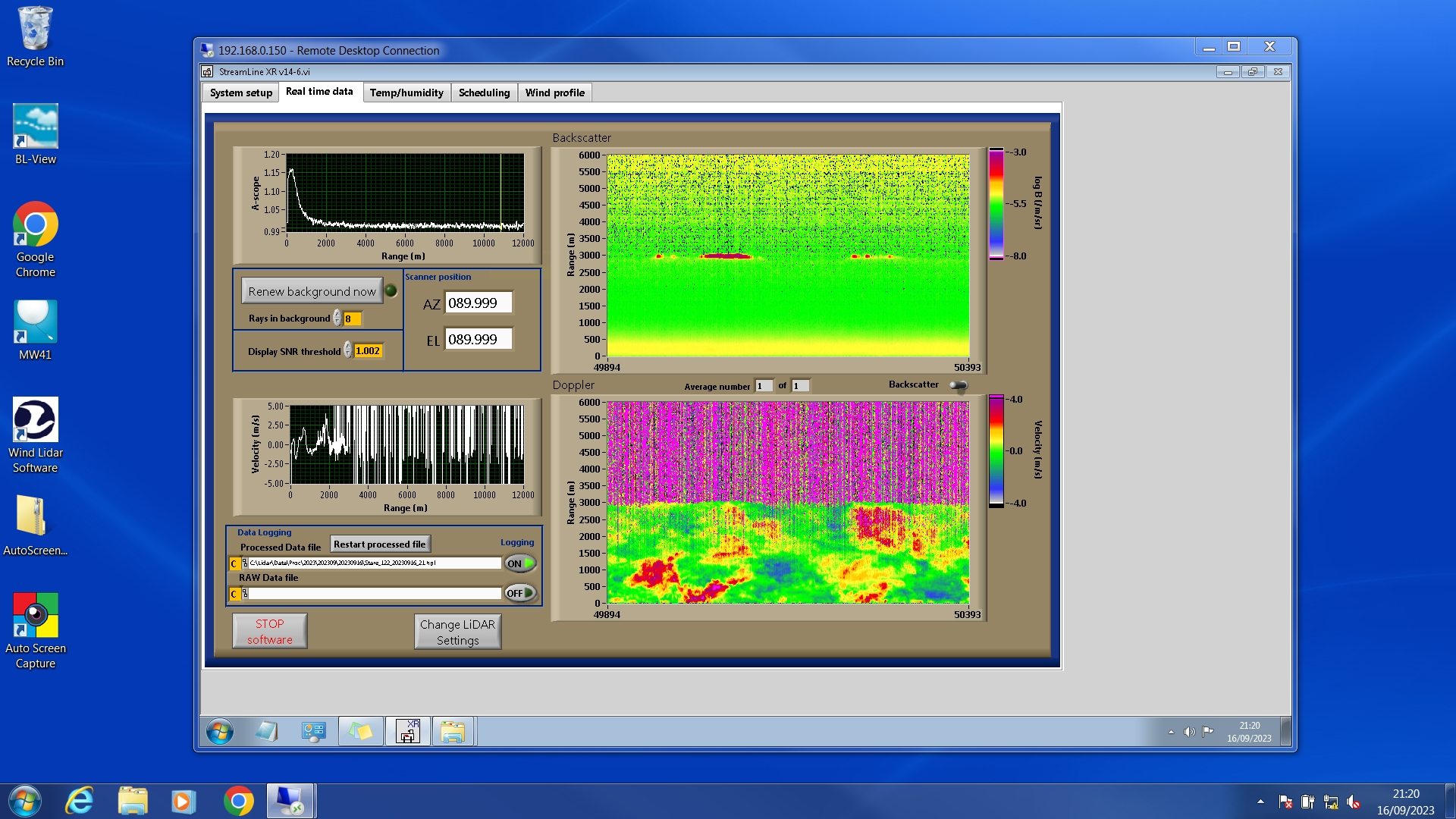Click the remote desktop Start orb

tap(220, 732)
